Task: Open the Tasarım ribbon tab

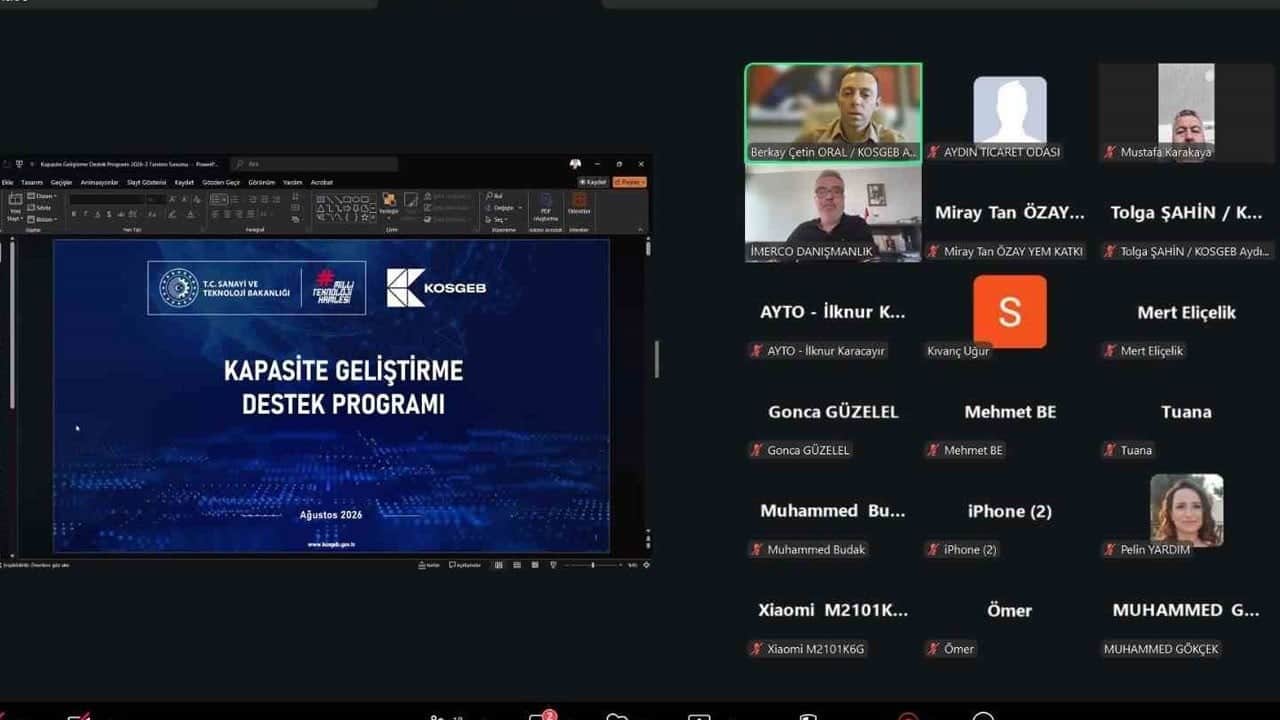Action: (x=32, y=182)
